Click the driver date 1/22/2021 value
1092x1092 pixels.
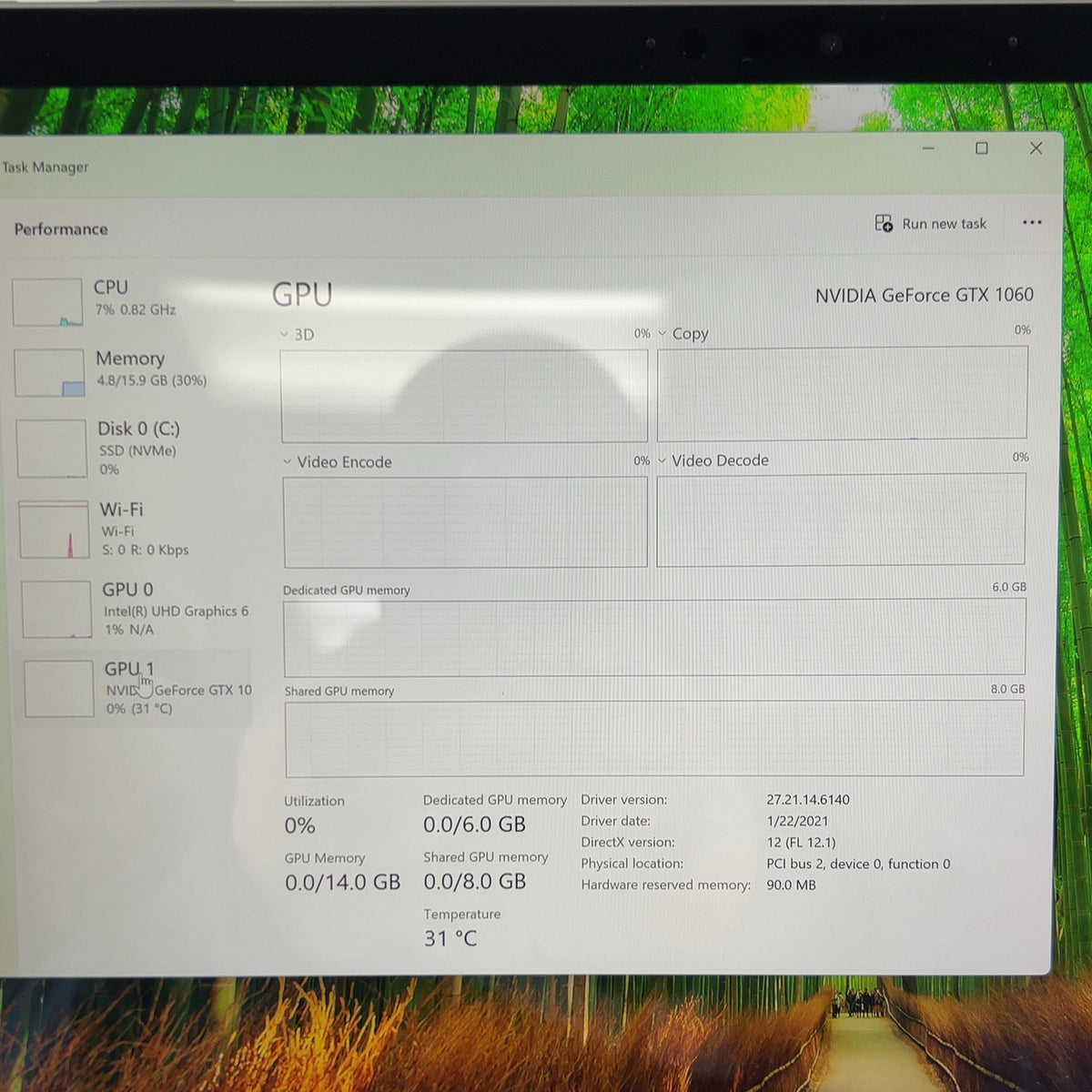click(x=797, y=821)
